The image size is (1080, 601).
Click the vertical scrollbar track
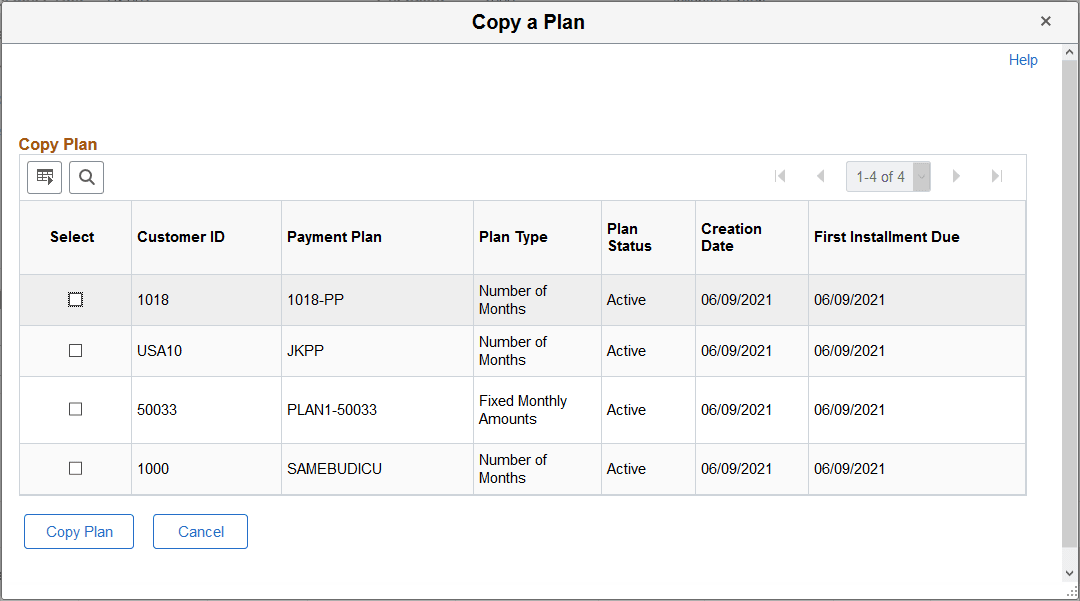pos(1070,300)
